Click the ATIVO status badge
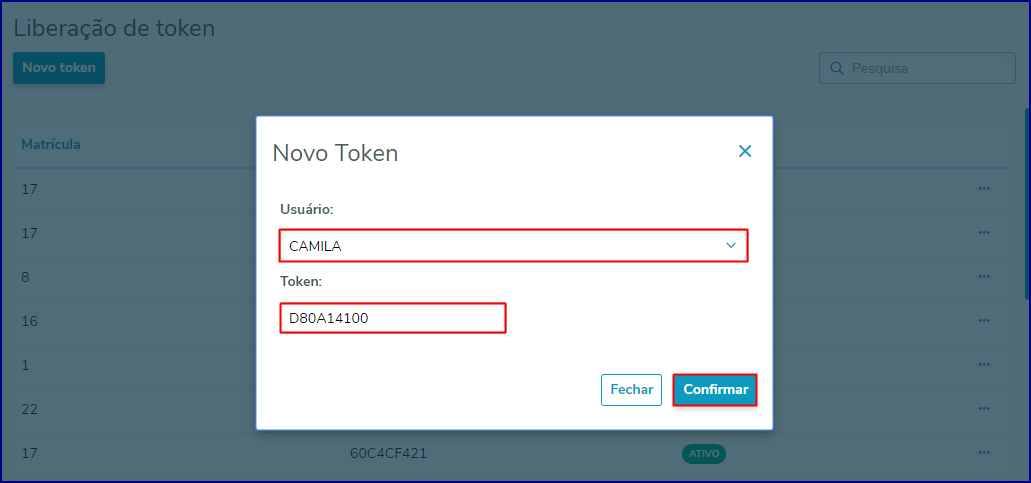This screenshot has height=483, width=1031. tap(704, 453)
